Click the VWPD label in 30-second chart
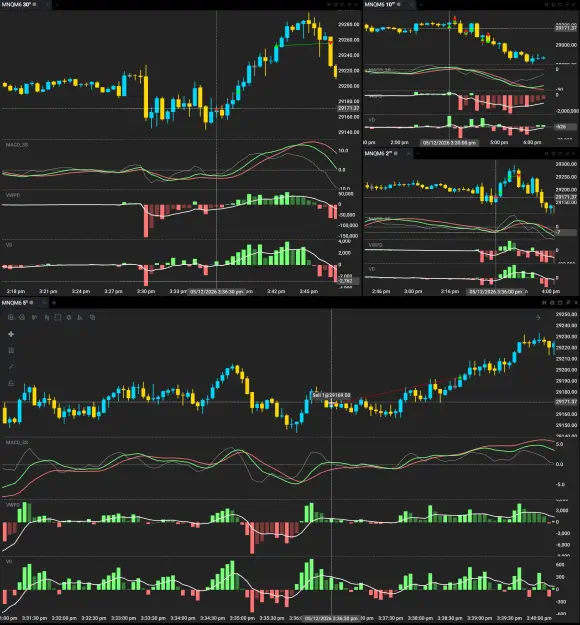Image resolution: width=580 pixels, height=625 pixels. pyautogui.click(x=13, y=195)
